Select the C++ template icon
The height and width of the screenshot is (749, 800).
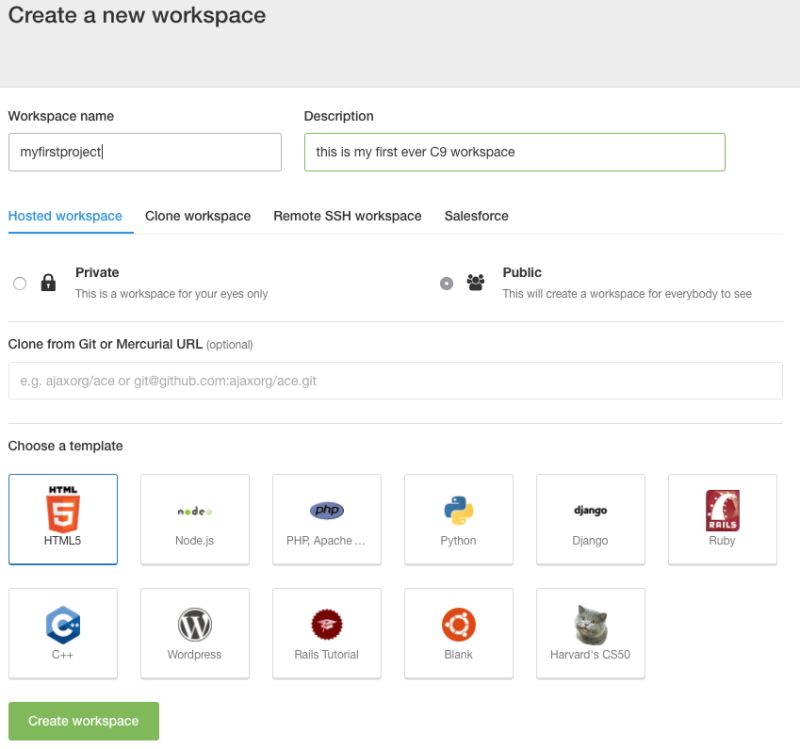tap(63, 625)
